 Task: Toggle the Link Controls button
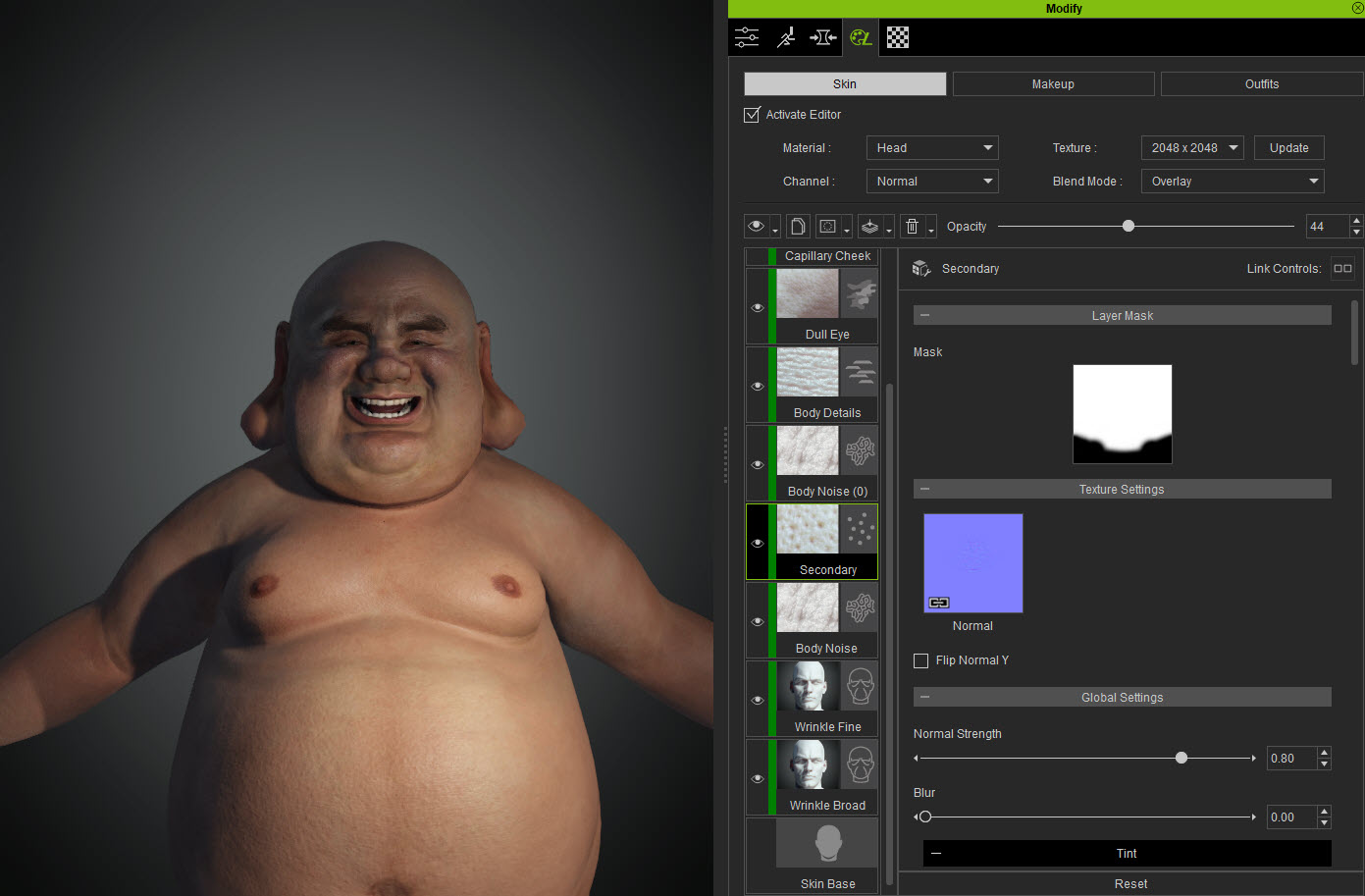click(1342, 268)
